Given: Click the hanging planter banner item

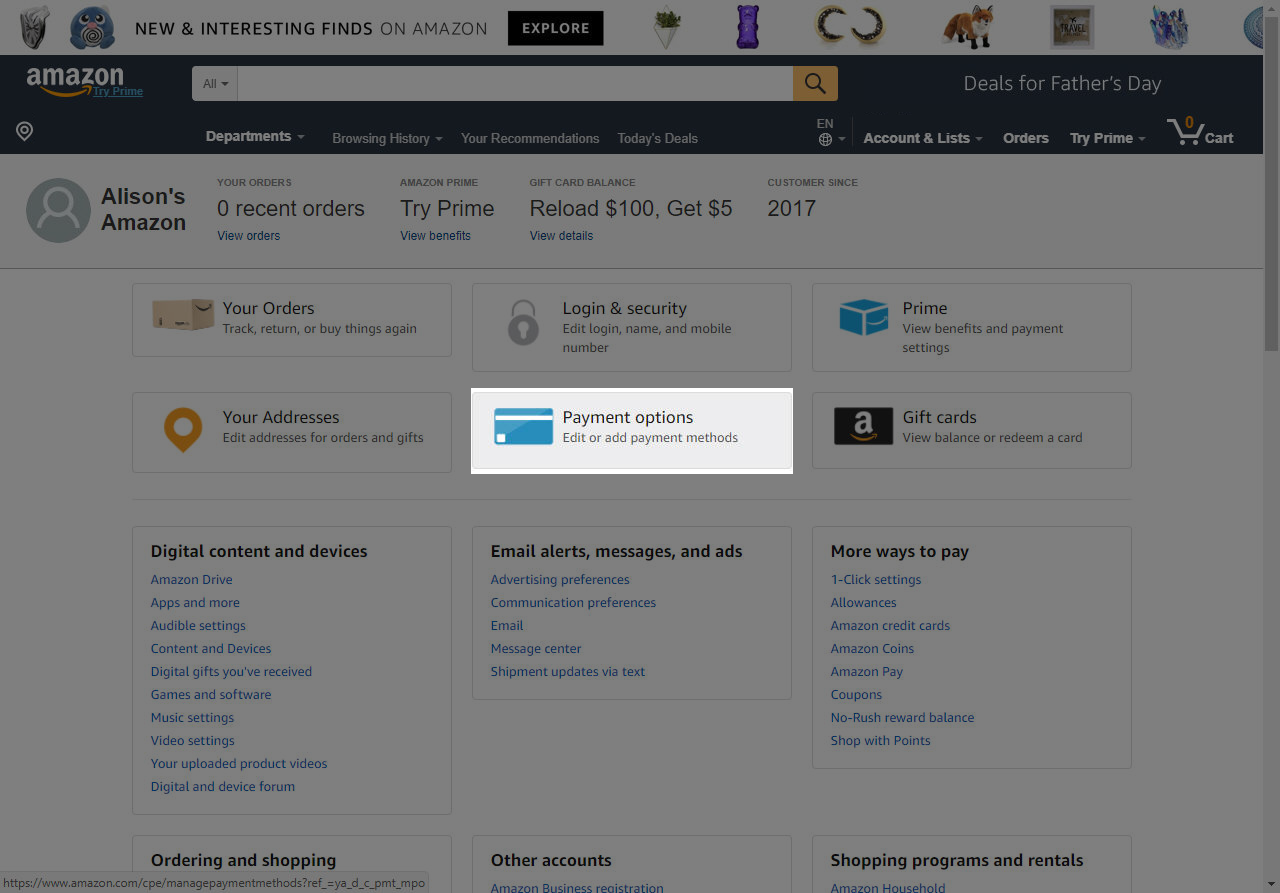Looking at the screenshot, I should pyautogui.click(x=666, y=27).
